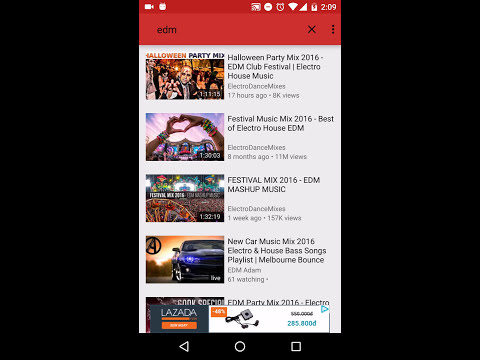Screen dimensions: 480x360
Task: Tap ElectroDanceMixes channel under Halloween video
Action: tap(256, 86)
